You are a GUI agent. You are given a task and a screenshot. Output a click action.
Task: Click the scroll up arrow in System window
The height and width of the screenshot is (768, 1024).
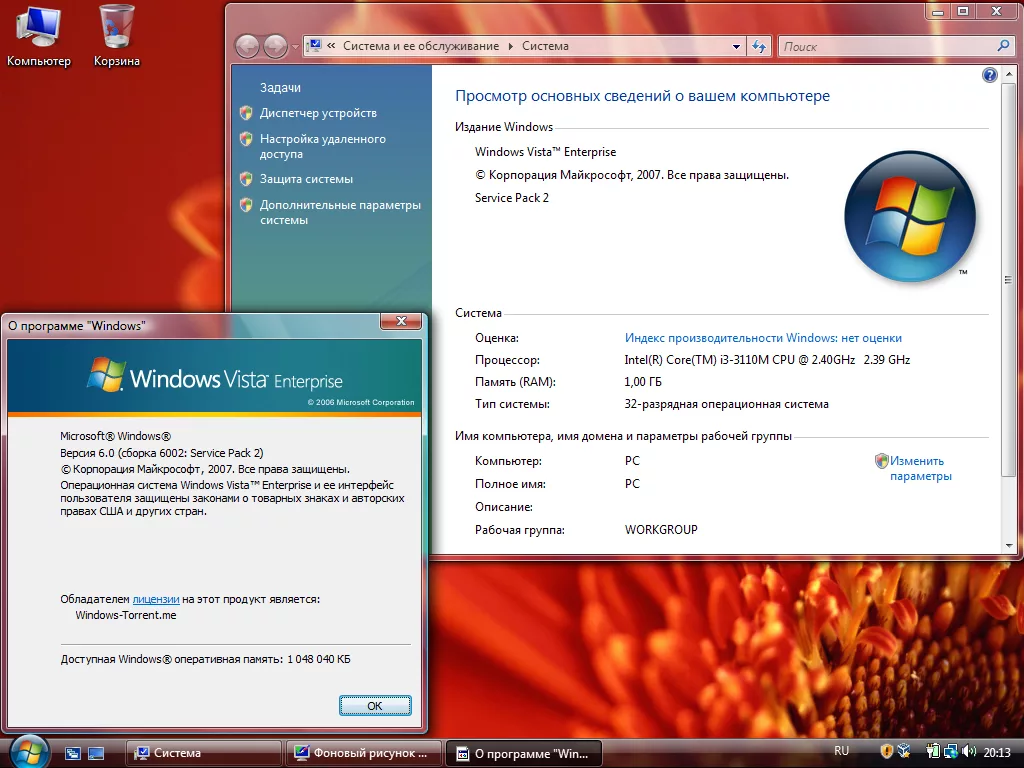pyautogui.click(x=1009, y=74)
